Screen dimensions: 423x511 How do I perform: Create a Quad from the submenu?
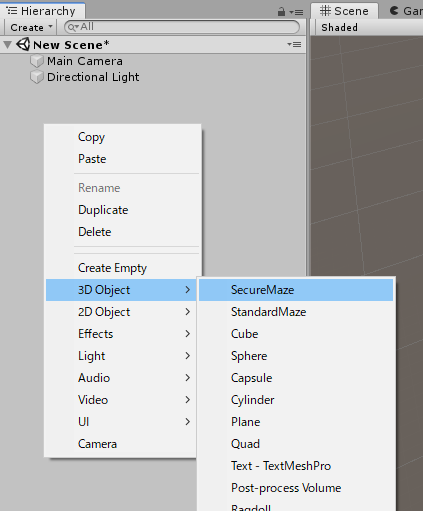296,444
